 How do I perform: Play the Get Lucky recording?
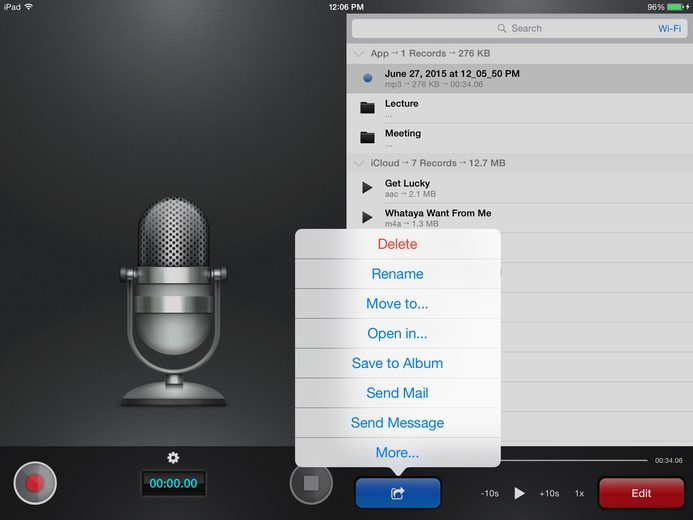point(367,188)
